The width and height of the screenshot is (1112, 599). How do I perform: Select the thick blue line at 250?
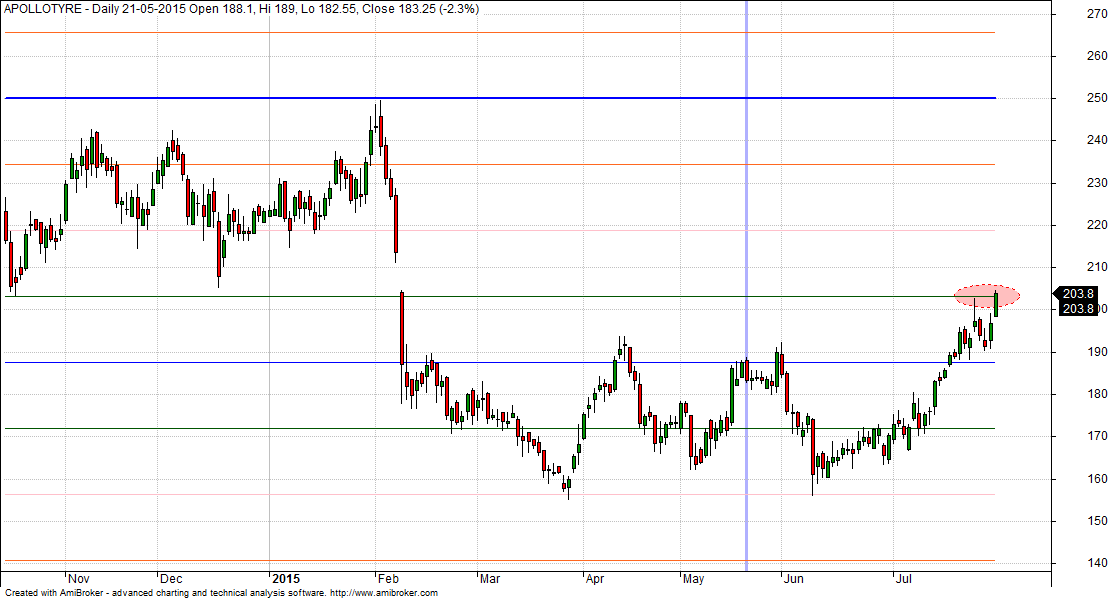[x=500, y=98]
